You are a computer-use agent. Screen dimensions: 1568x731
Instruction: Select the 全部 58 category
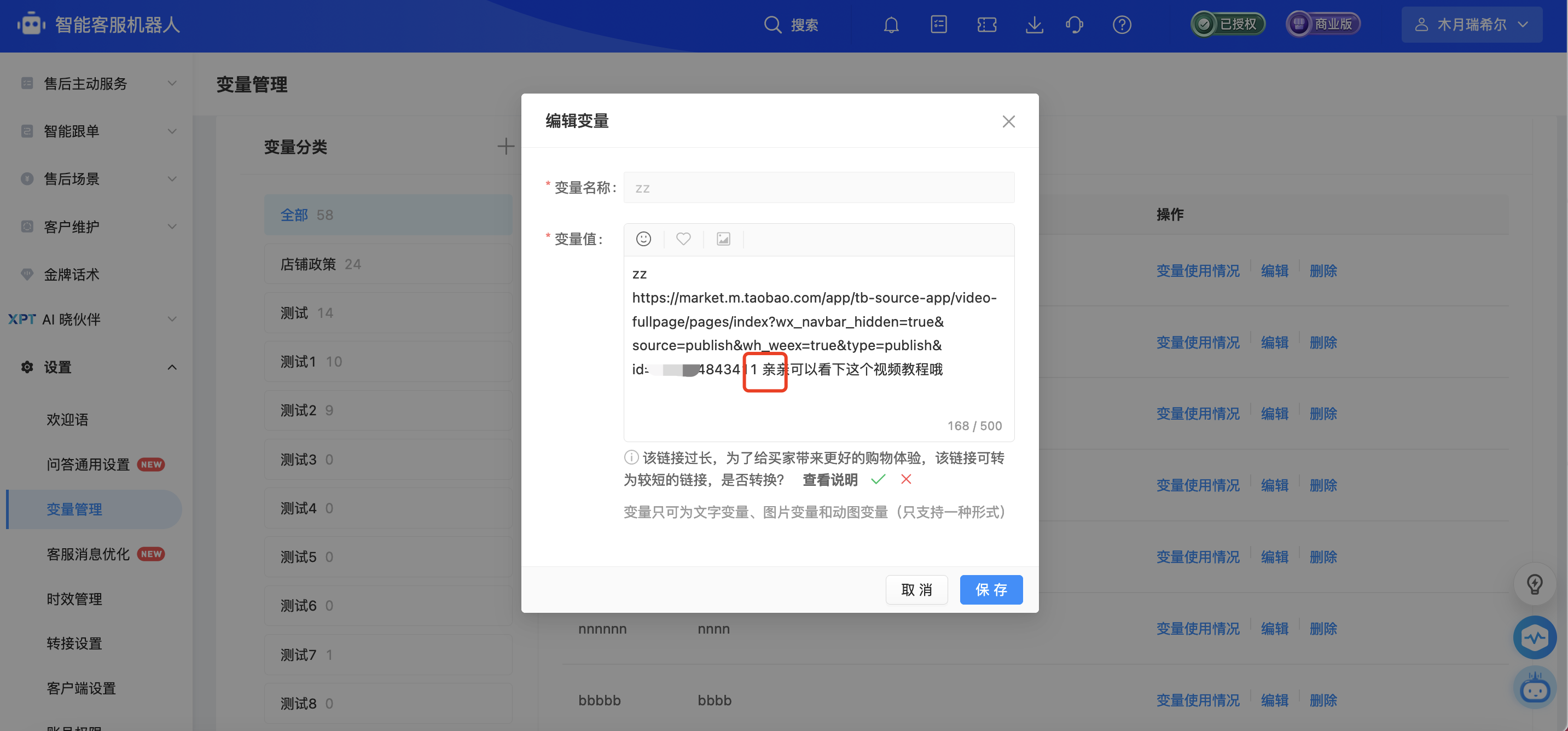click(388, 215)
